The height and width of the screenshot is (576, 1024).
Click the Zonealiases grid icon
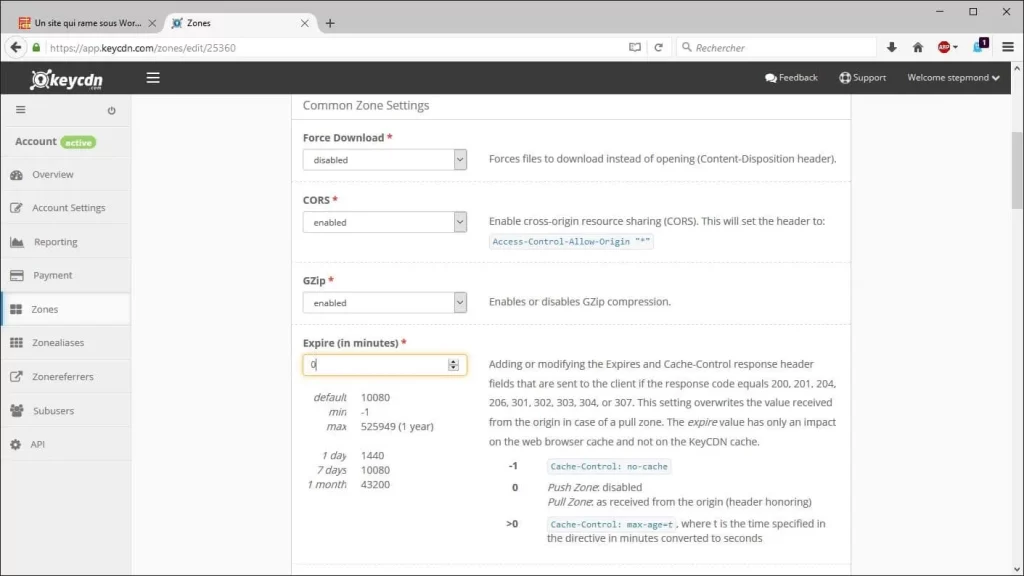click(17, 343)
